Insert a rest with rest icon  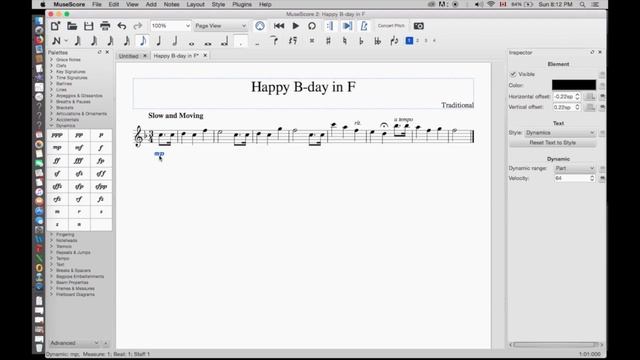[293, 41]
